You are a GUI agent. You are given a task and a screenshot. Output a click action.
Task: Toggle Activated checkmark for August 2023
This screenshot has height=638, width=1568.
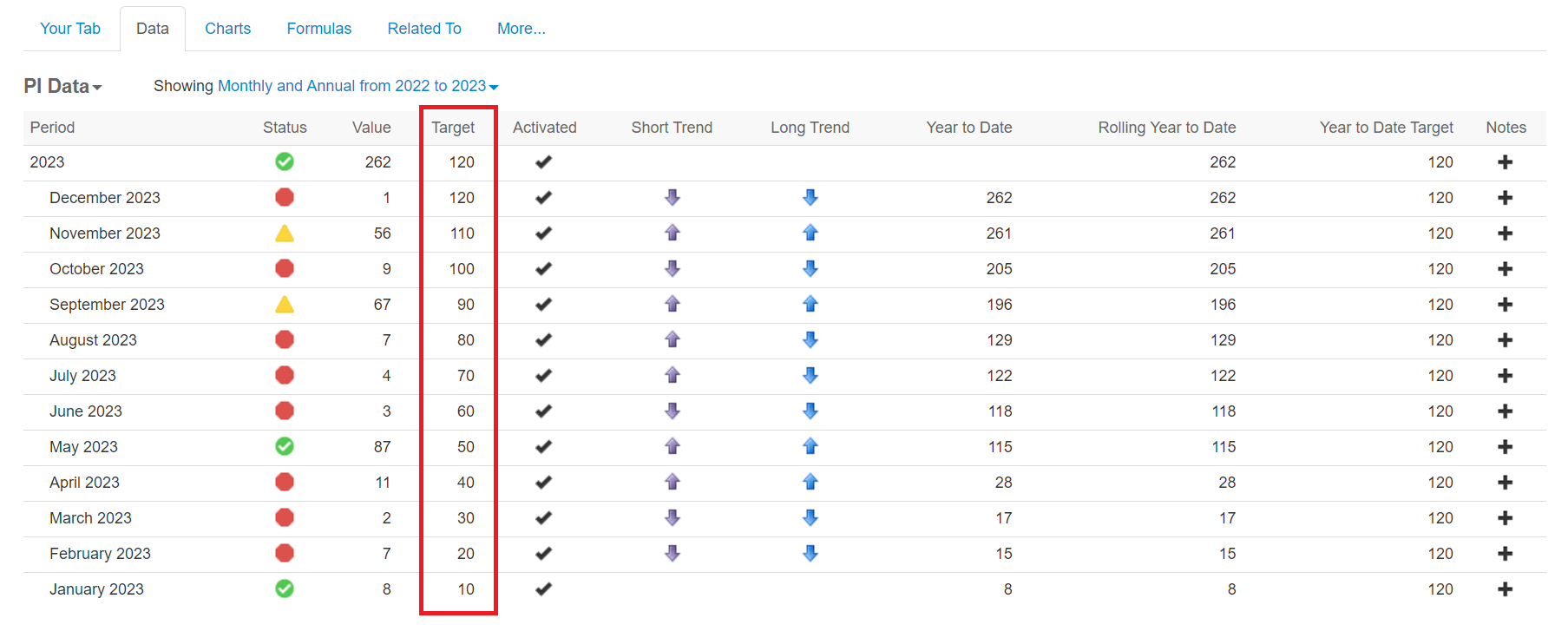tap(544, 340)
